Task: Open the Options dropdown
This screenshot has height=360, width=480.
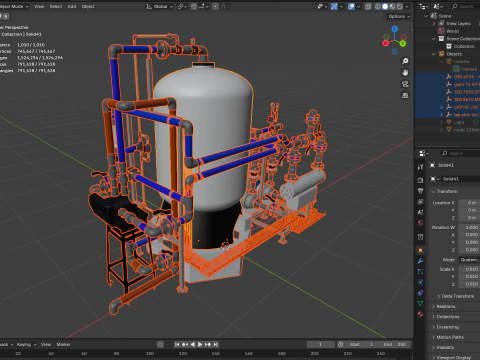Action: [x=399, y=16]
